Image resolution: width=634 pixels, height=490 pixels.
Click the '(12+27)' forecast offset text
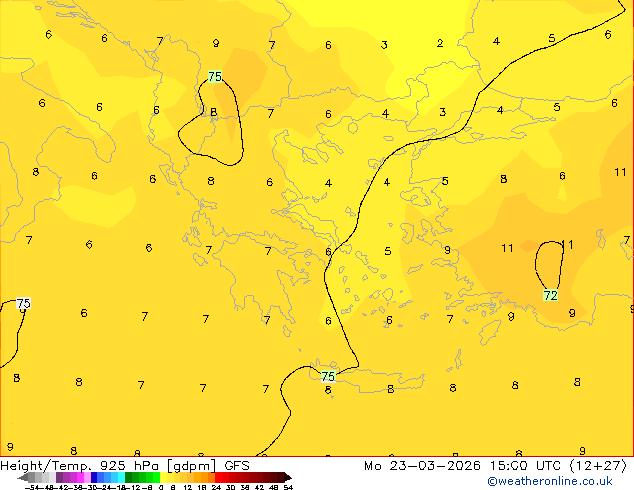click(x=597, y=466)
